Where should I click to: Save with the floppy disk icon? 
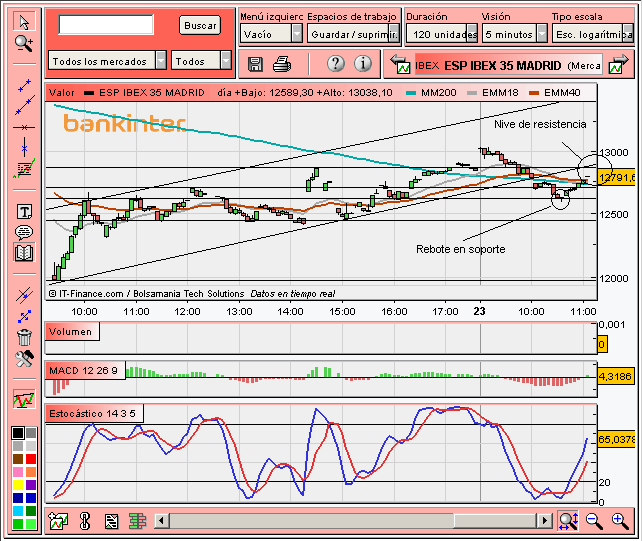pyautogui.click(x=255, y=64)
